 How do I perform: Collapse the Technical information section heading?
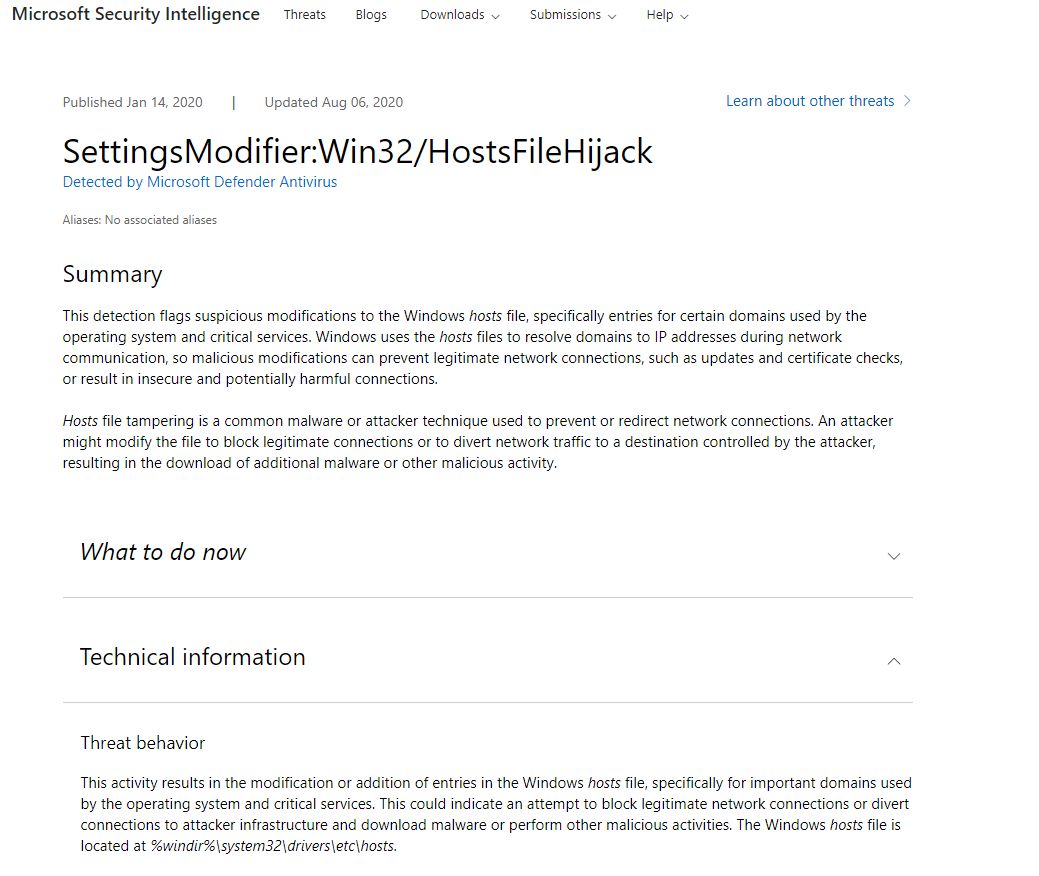click(x=192, y=657)
